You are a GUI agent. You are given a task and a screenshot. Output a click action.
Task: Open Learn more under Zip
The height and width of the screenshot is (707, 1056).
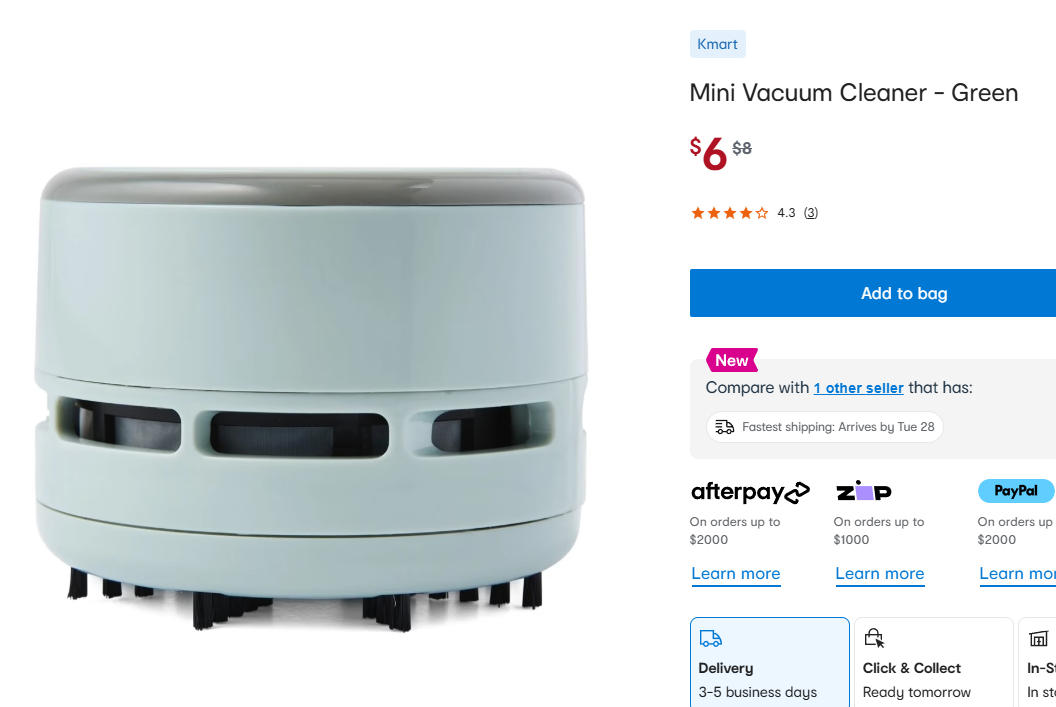880,574
